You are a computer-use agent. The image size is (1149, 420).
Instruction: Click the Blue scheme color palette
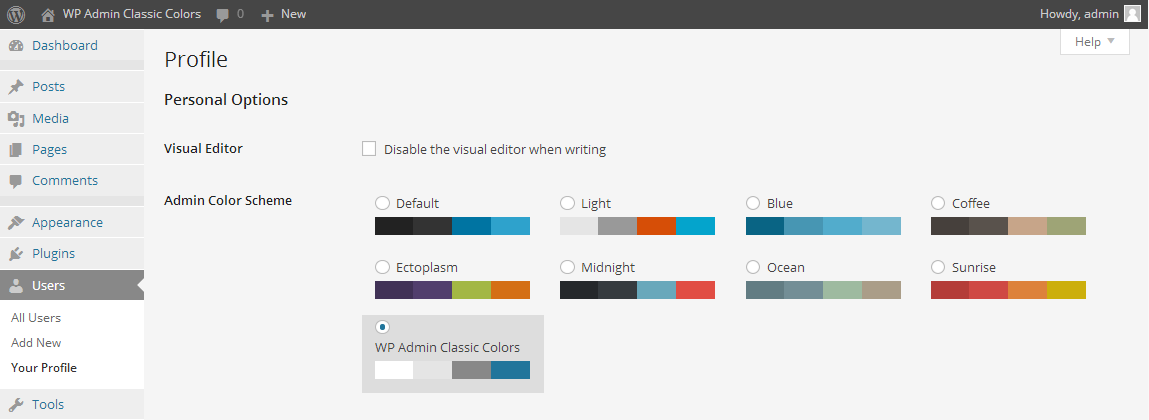[823, 226]
